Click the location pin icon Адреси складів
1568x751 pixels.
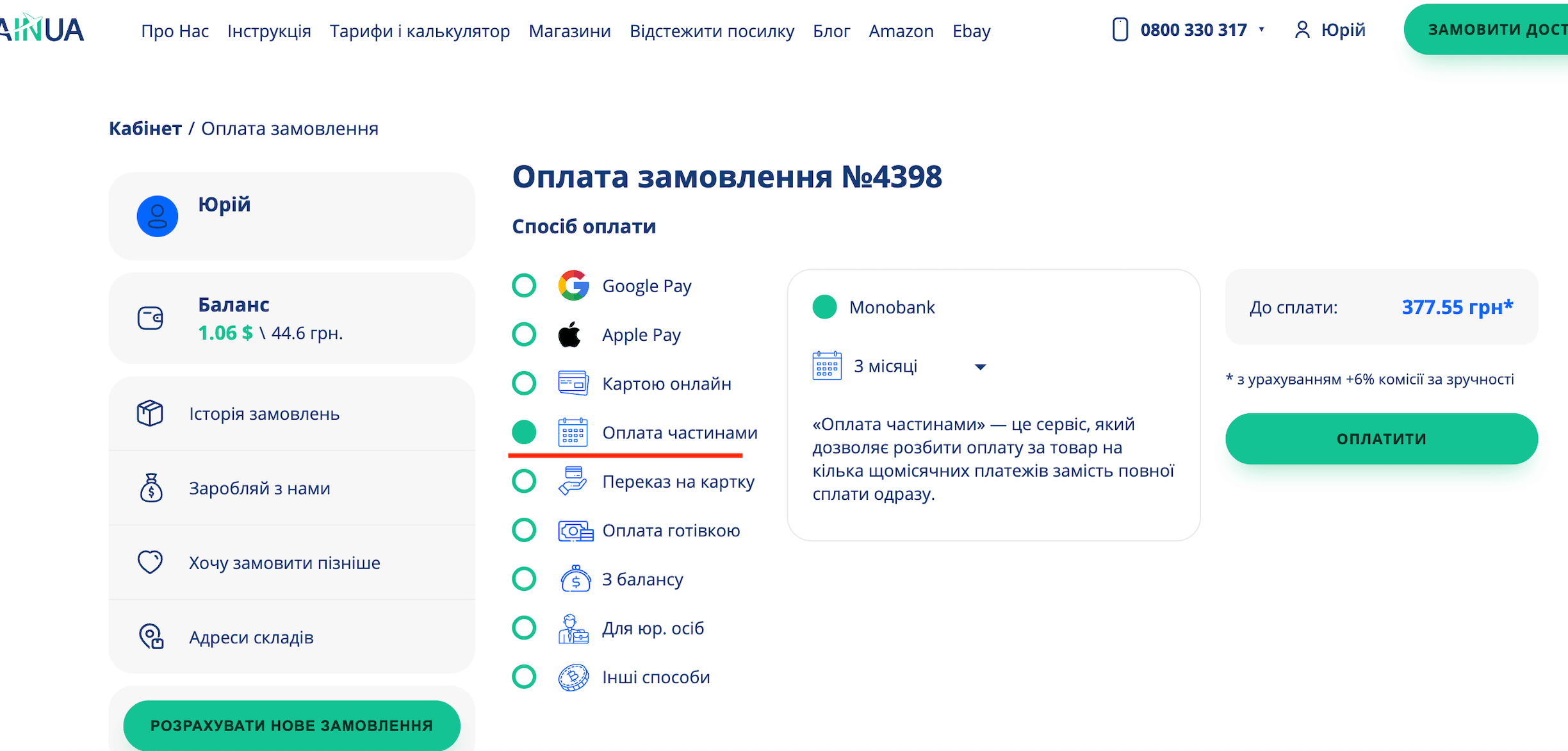pyautogui.click(x=151, y=637)
